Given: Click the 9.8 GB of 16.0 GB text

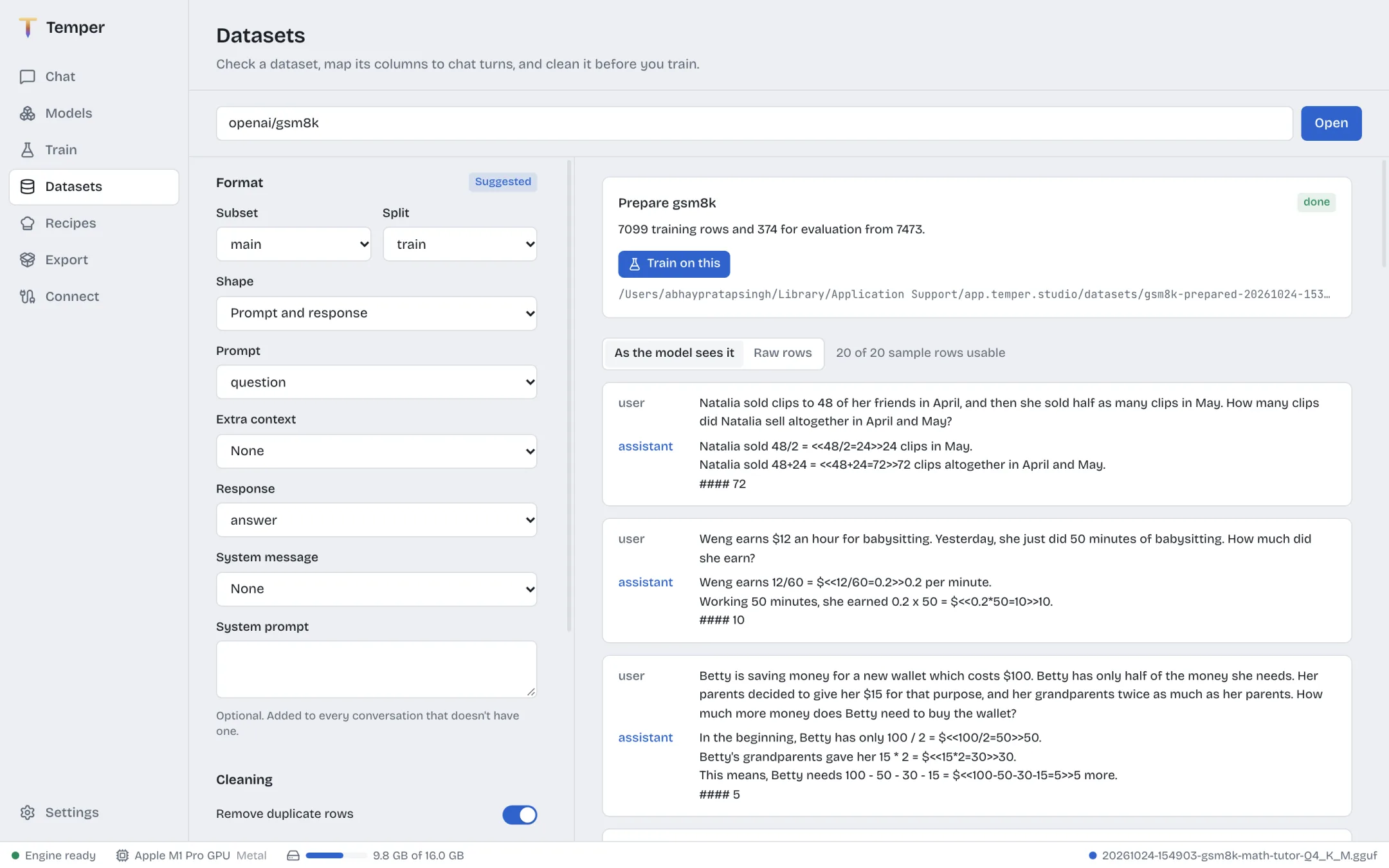Looking at the screenshot, I should click(x=418, y=856).
